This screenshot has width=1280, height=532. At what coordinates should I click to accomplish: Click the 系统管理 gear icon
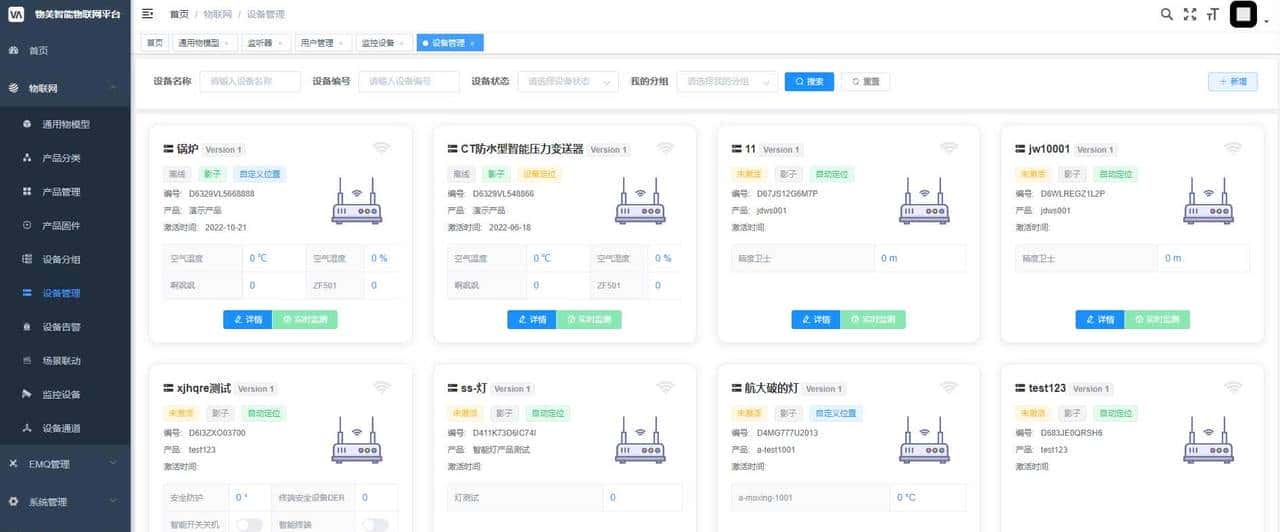[x=14, y=502]
